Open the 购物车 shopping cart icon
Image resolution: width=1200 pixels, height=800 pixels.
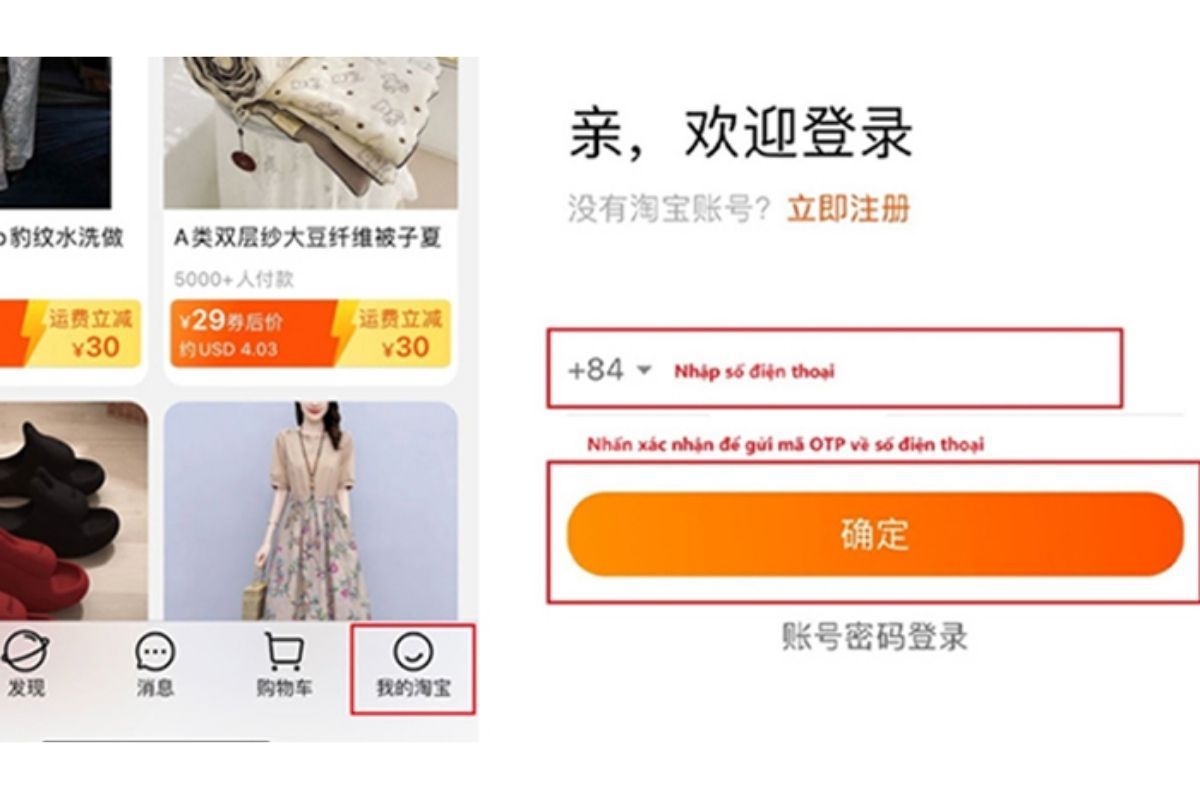(284, 652)
